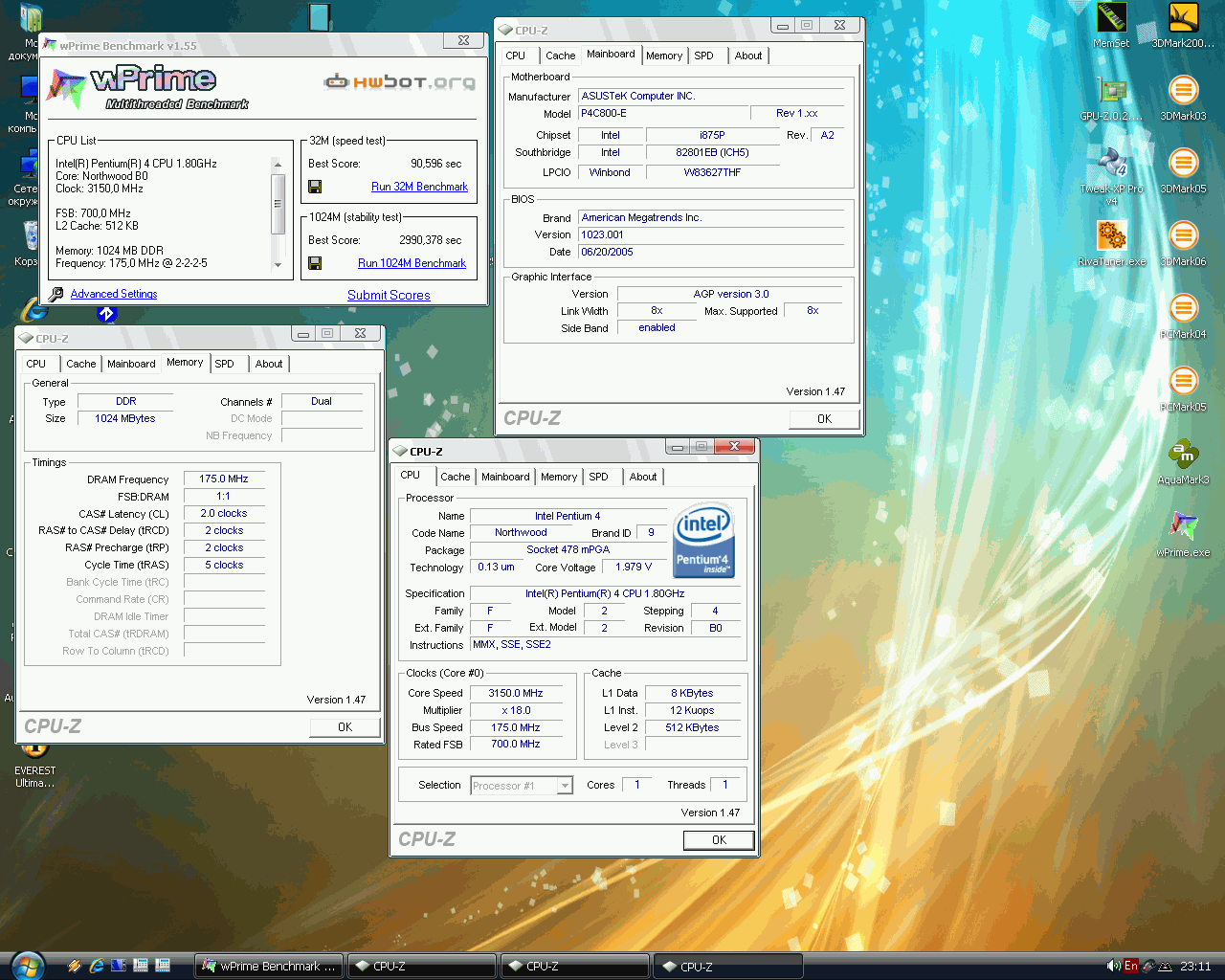The image size is (1225, 980).
Task: Launch the 3DMark05 desktop shortcut
Action: coord(1184,164)
